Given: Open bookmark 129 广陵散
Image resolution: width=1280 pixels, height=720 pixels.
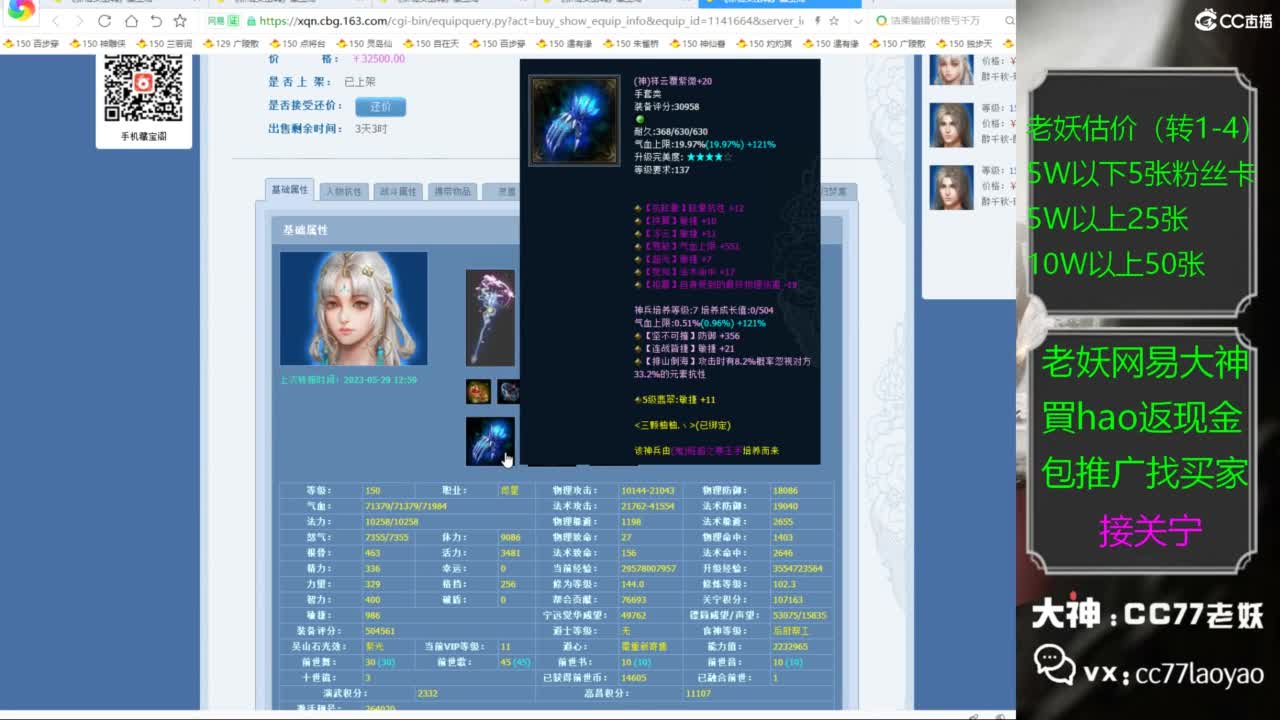Looking at the screenshot, I should (231, 44).
